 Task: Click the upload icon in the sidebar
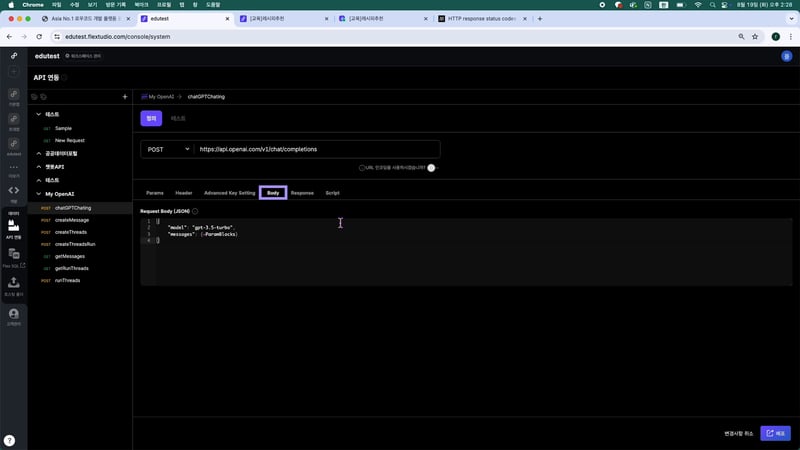coord(14,284)
